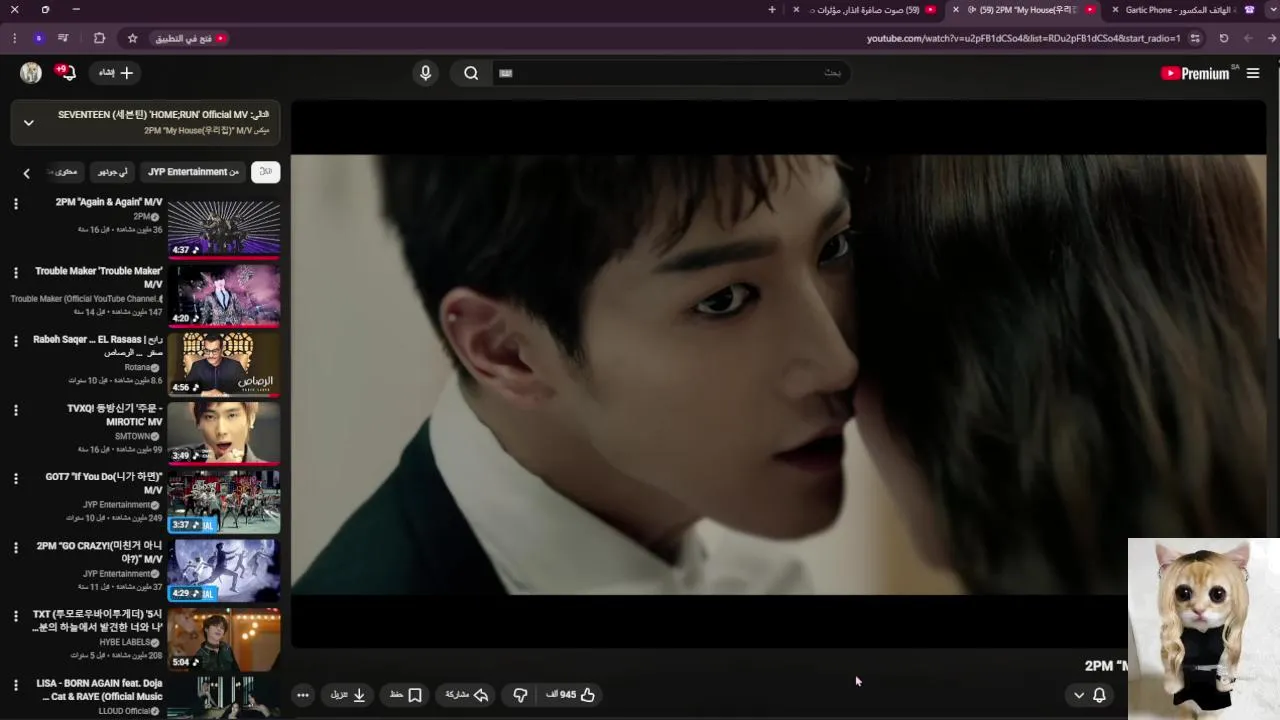Click the youtube.com address bar URL
1280x720 pixels.
click(1023, 38)
